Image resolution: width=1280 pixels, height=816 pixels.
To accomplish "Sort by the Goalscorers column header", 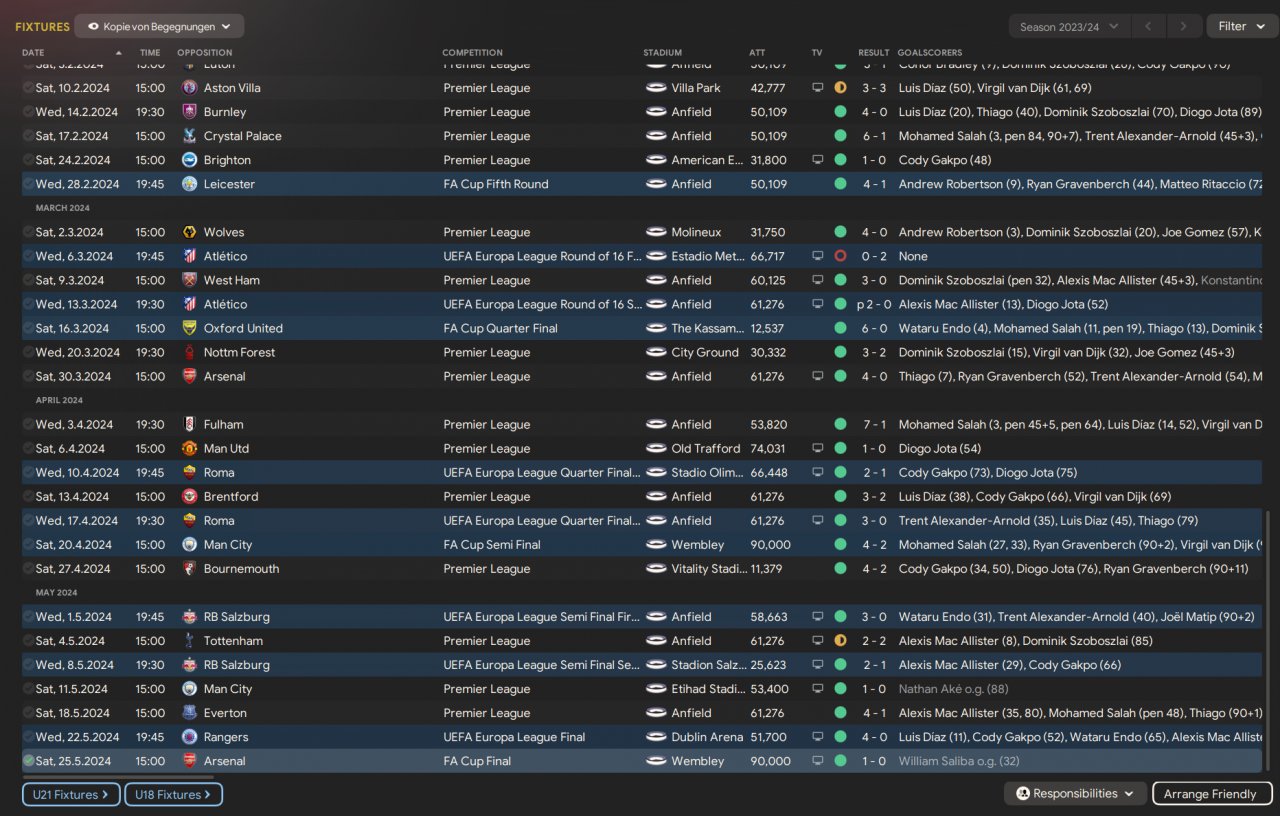I will click(x=930, y=53).
